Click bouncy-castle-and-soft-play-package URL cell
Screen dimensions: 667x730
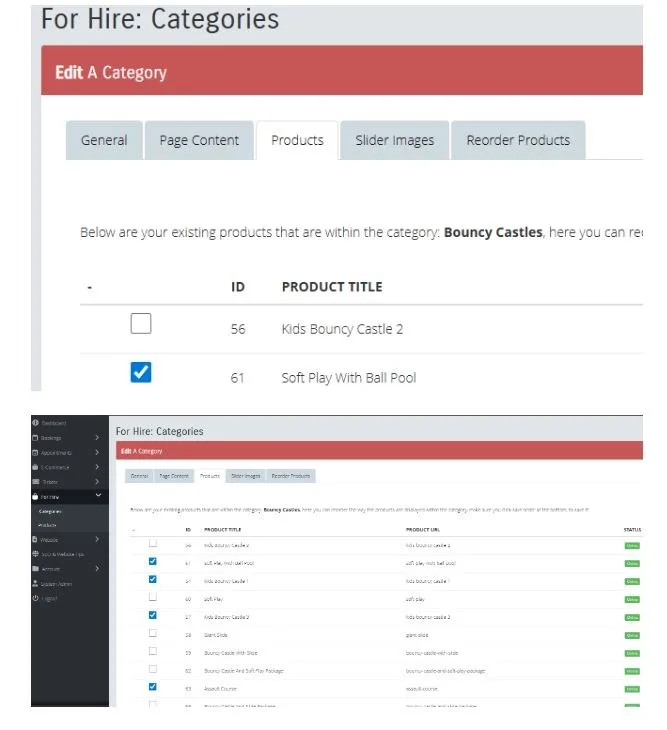[445, 671]
